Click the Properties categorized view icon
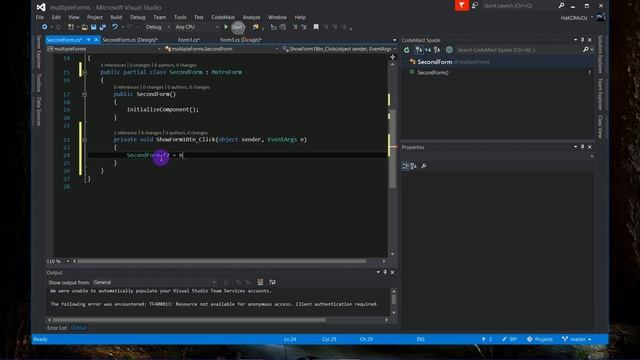Image resolution: width=640 pixels, height=360 pixels. point(405,166)
